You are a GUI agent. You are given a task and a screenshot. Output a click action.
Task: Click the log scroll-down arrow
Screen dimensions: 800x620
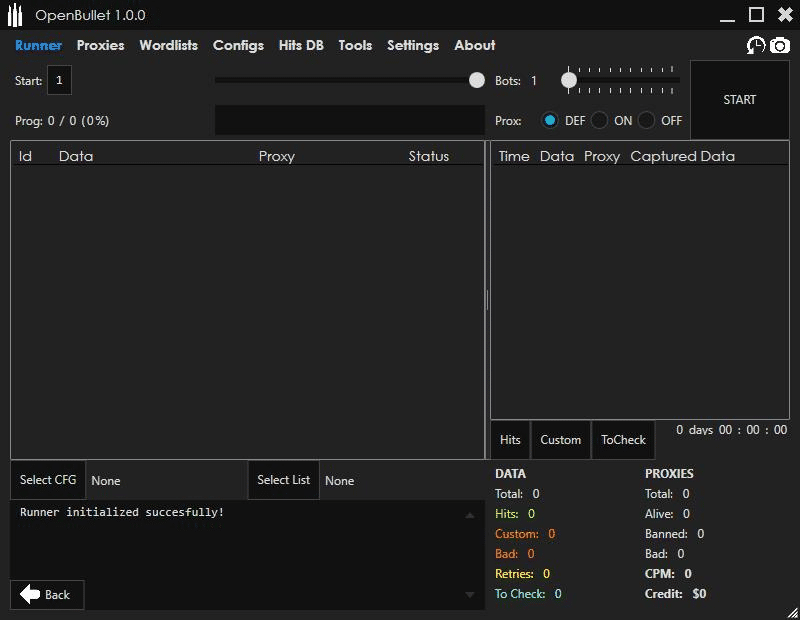470,595
